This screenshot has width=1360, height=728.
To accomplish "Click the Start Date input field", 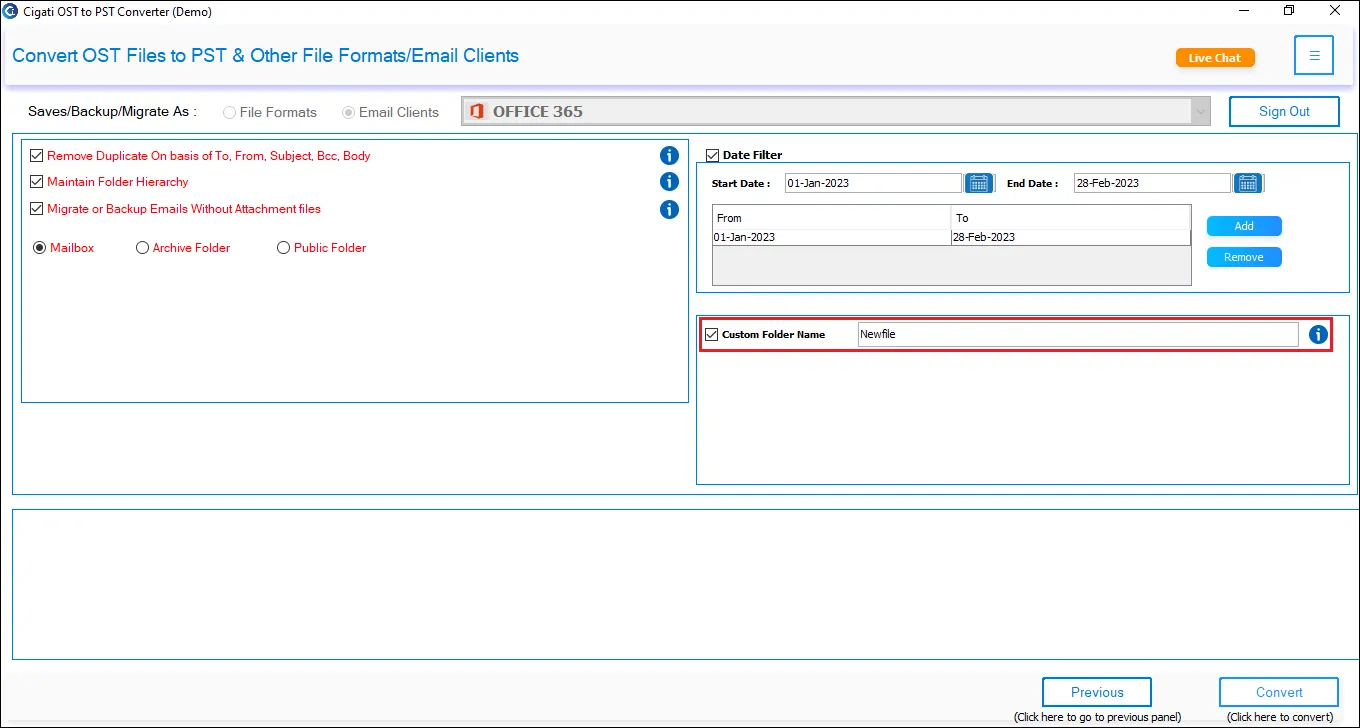I will point(873,183).
